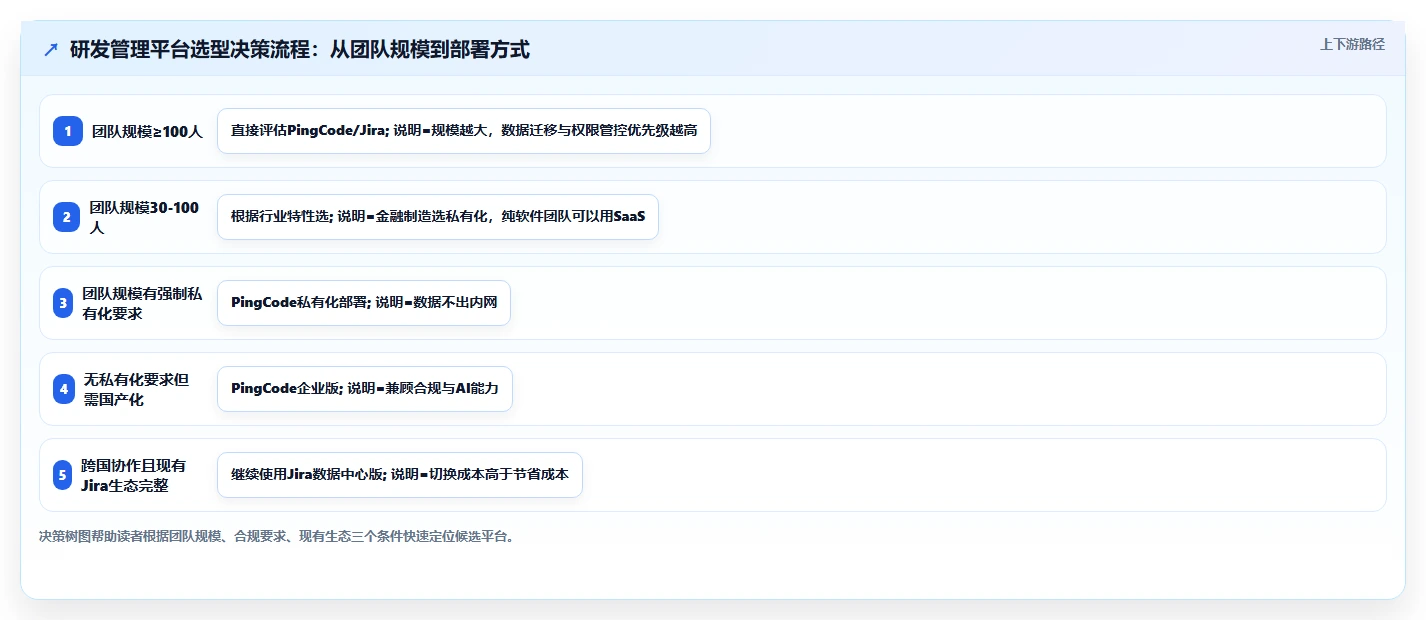Click the label '跨国协作且现有Jira生态完整'
Screen dimensions: 1426x620
(133, 475)
